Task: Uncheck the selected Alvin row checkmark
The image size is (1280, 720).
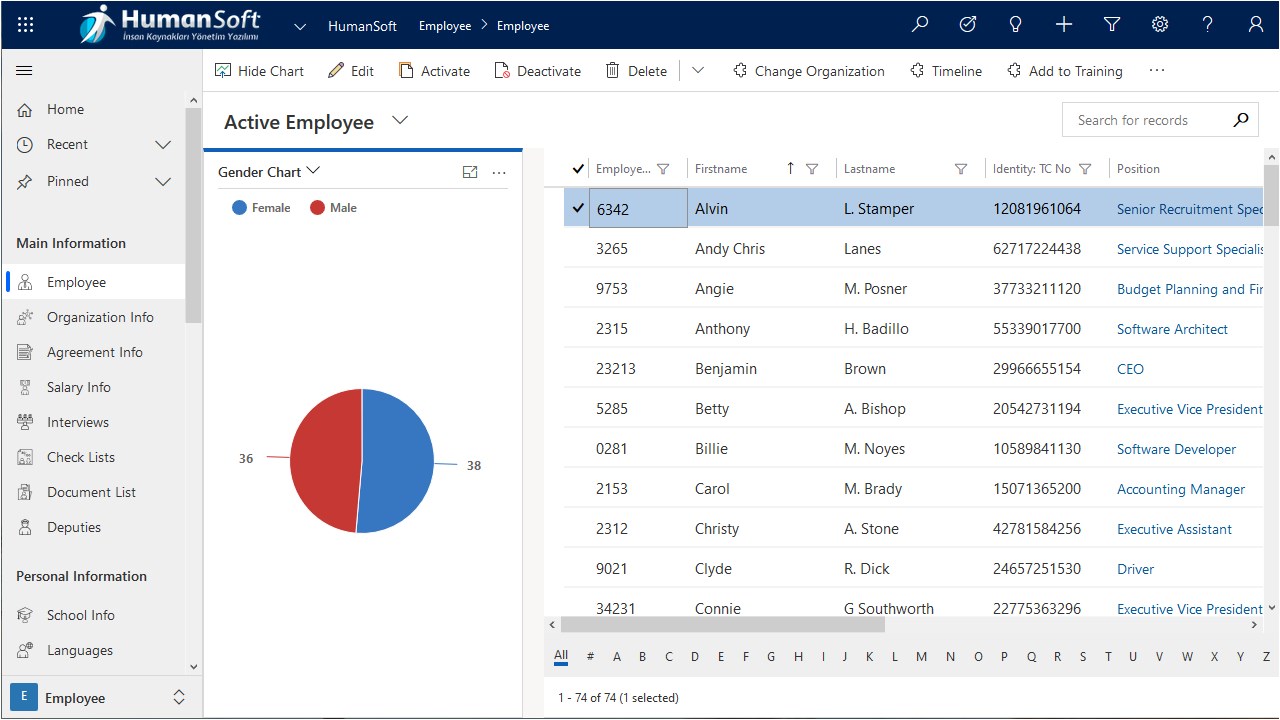Action: click(x=577, y=208)
